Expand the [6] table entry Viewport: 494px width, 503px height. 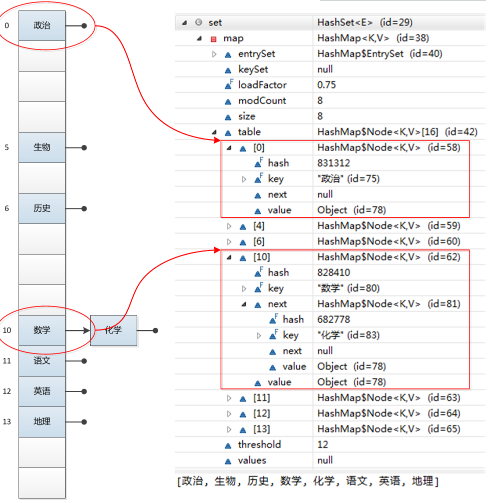(229, 242)
